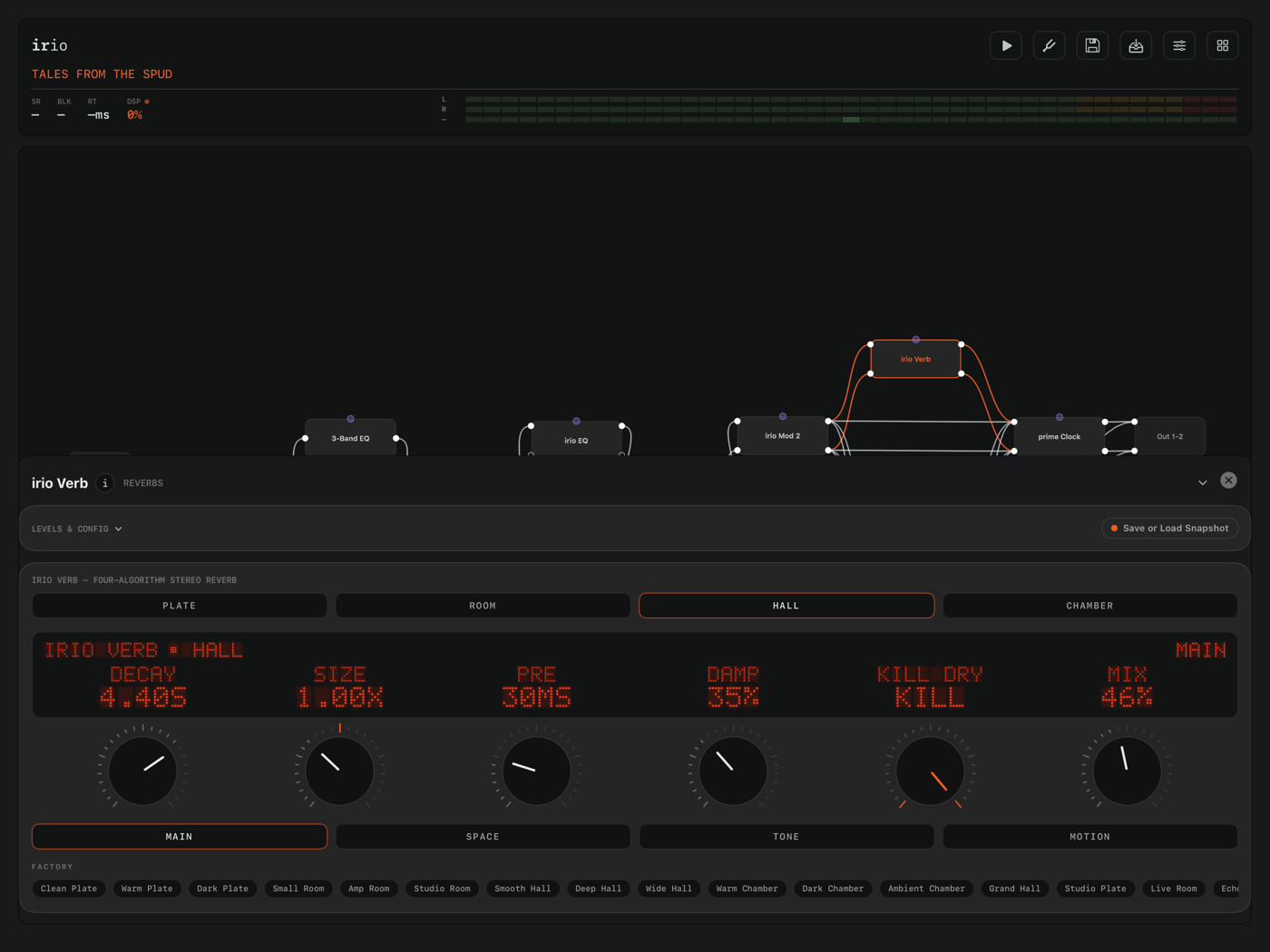Select the irio Verb node
This screenshot has height=952, width=1270.
point(915,359)
